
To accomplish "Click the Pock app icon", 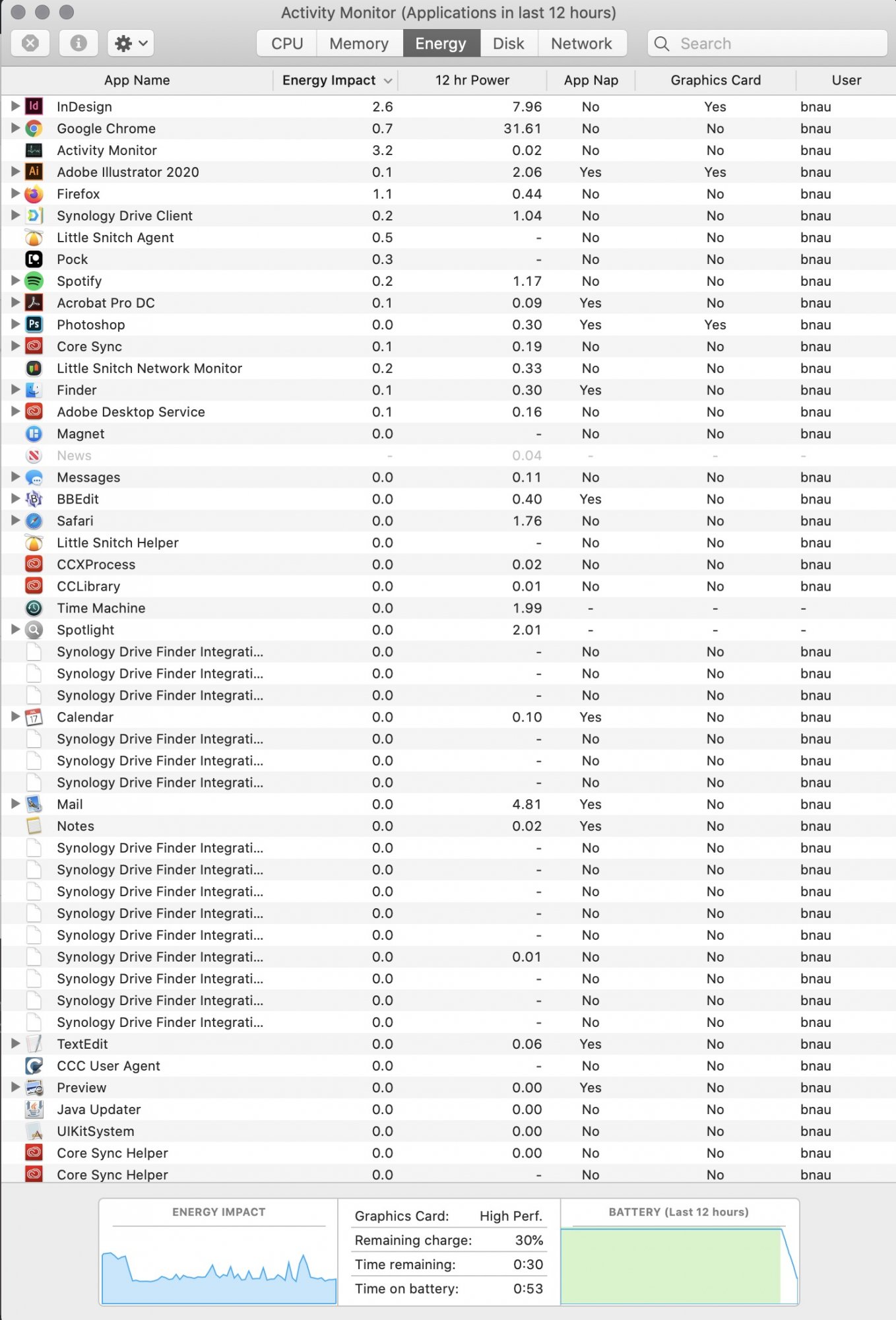I will pyautogui.click(x=34, y=259).
